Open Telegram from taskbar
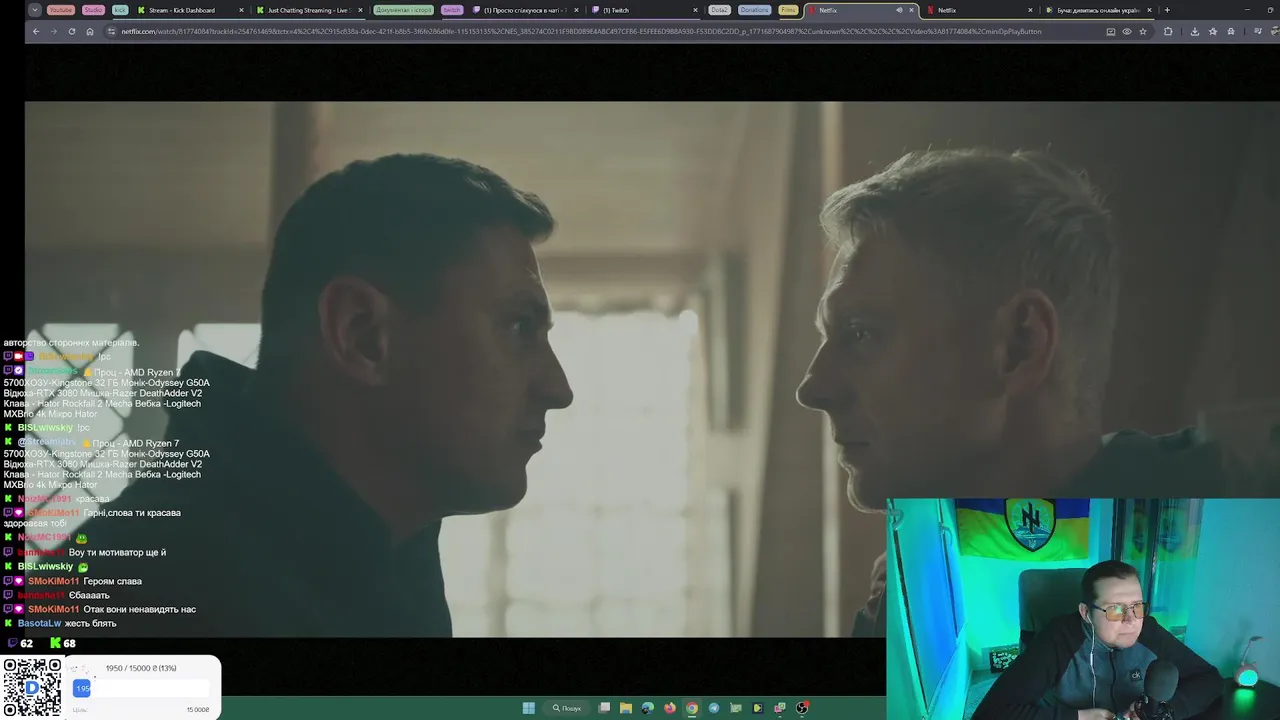 (714, 708)
